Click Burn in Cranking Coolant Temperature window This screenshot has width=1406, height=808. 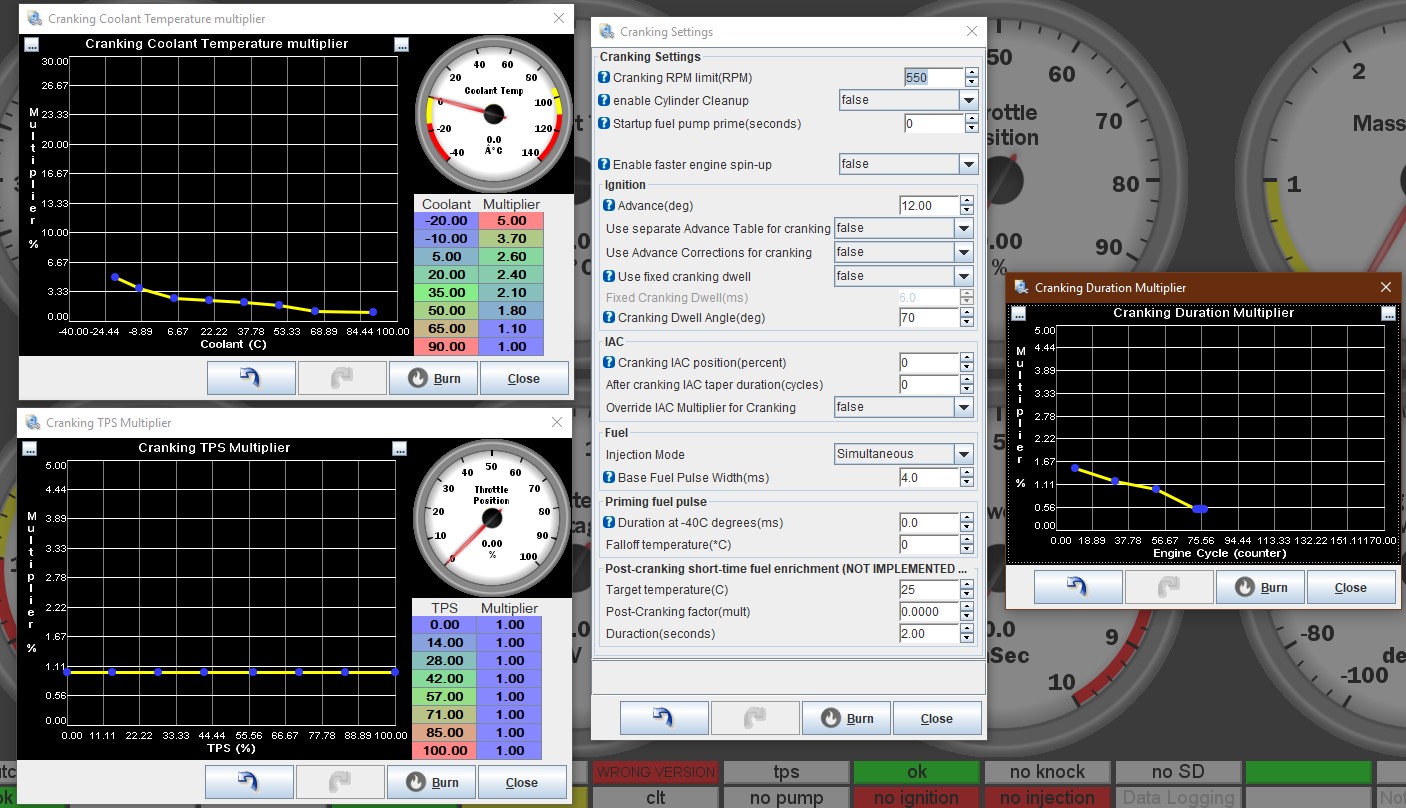pos(433,379)
